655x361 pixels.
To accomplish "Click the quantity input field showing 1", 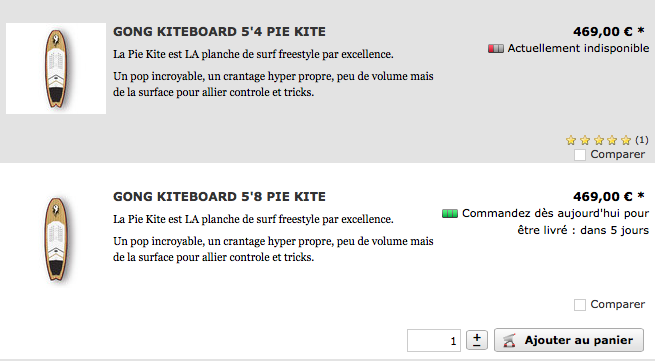I will click(434, 341).
